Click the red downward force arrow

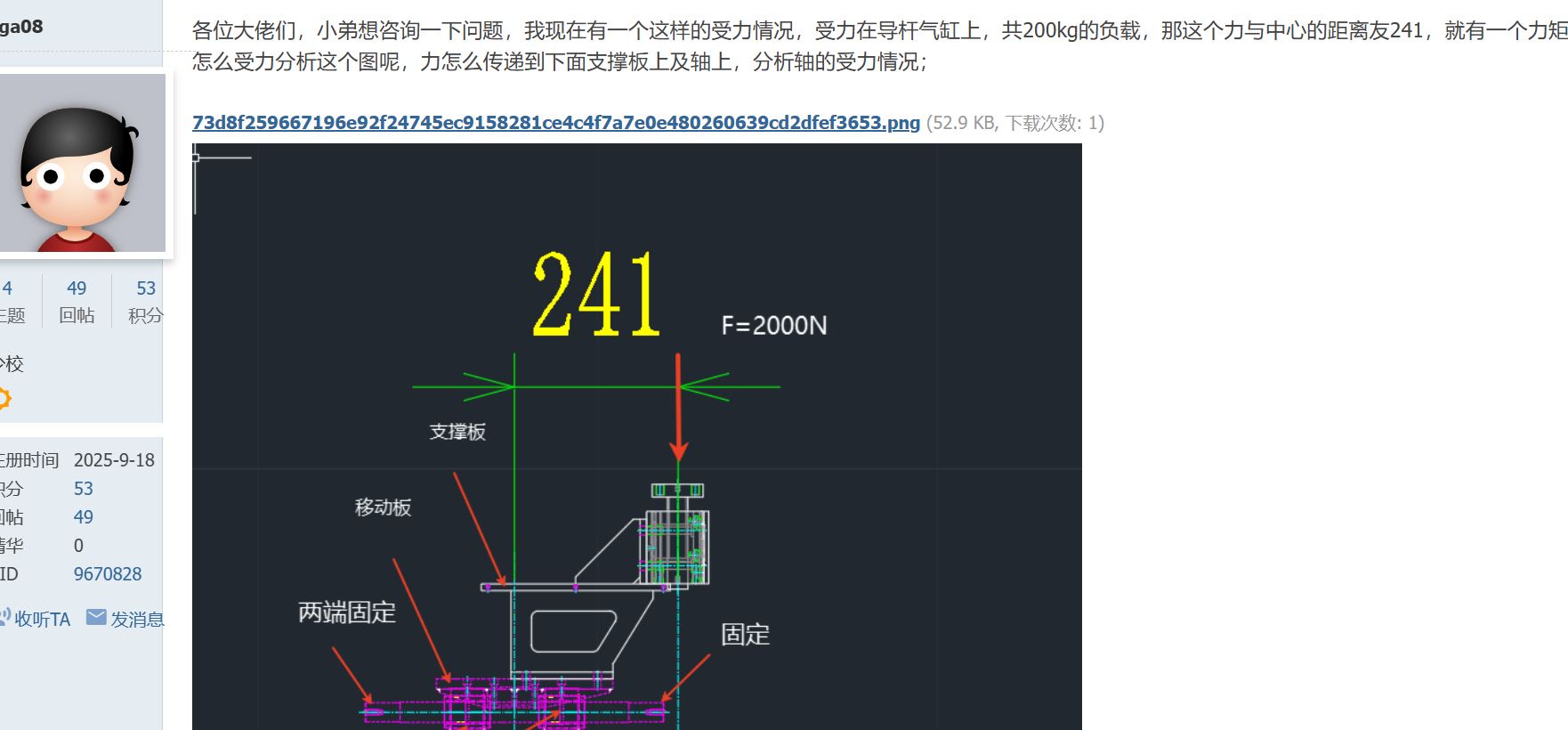[678, 407]
